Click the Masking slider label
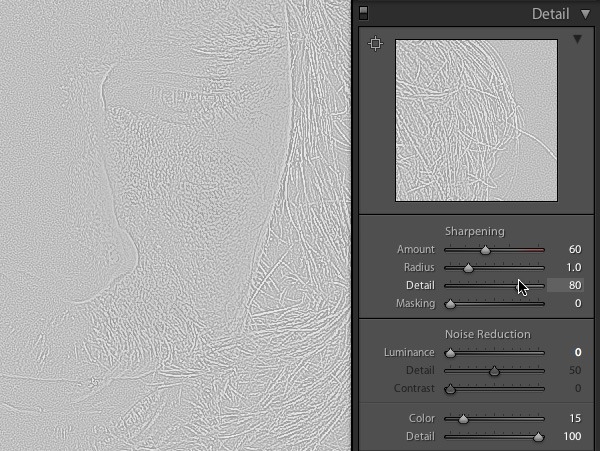Image resolution: width=600 pixels, height=451 pixels. click(x=416, y=303)
